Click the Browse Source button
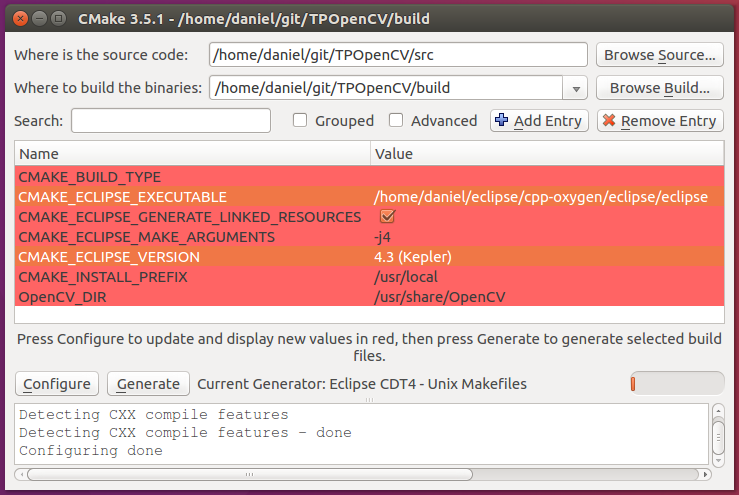Screen dimensions: 739x495 coord(659,55)
